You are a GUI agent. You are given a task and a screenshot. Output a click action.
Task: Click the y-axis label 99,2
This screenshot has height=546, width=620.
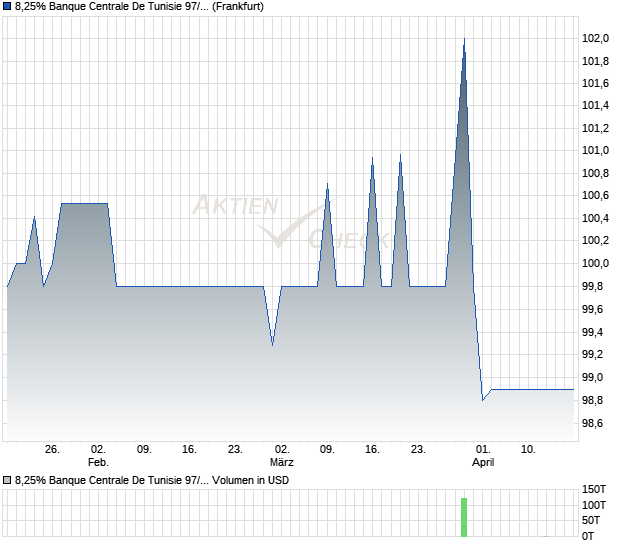[592, 354]
